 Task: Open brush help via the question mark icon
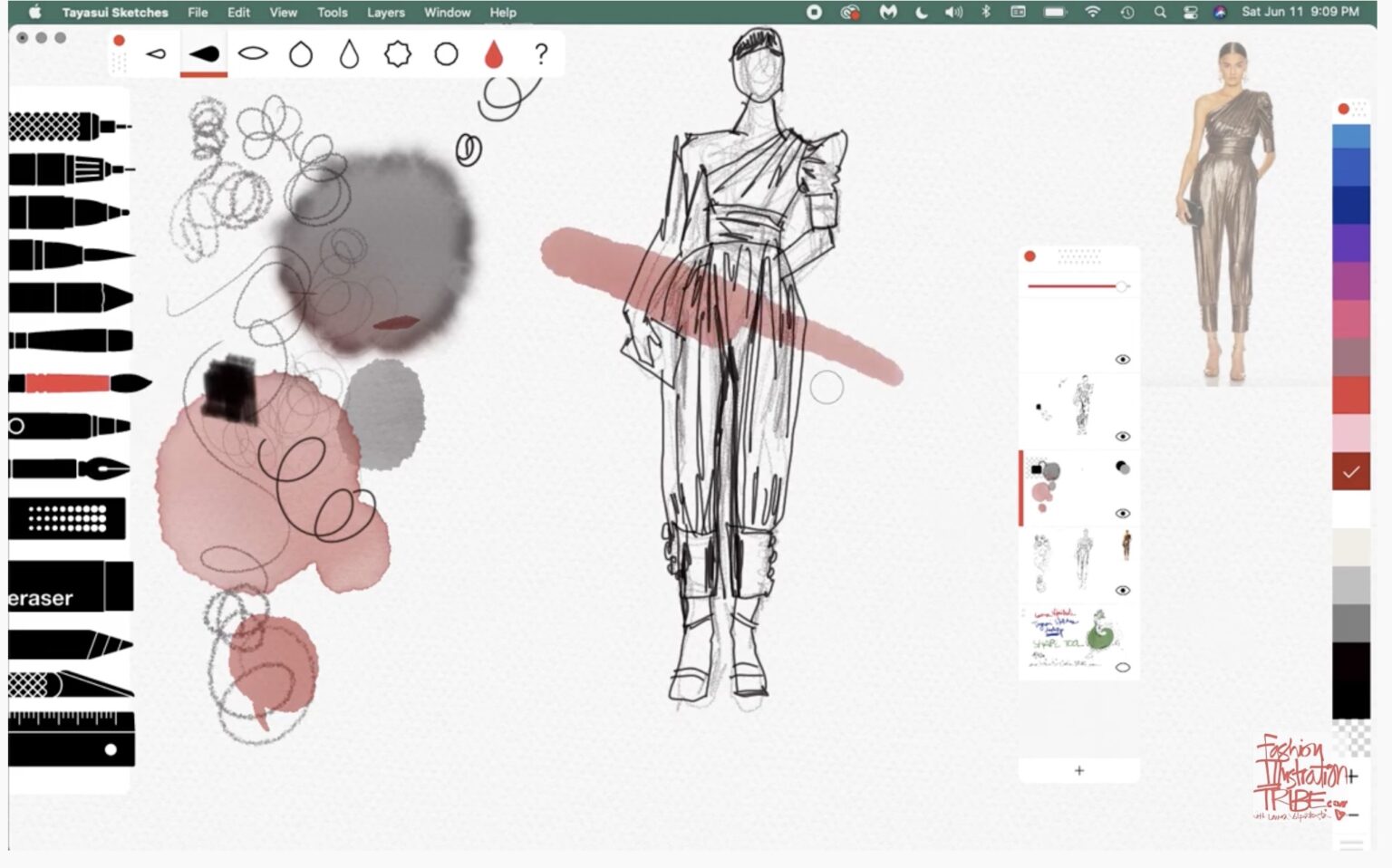point(540,53)
